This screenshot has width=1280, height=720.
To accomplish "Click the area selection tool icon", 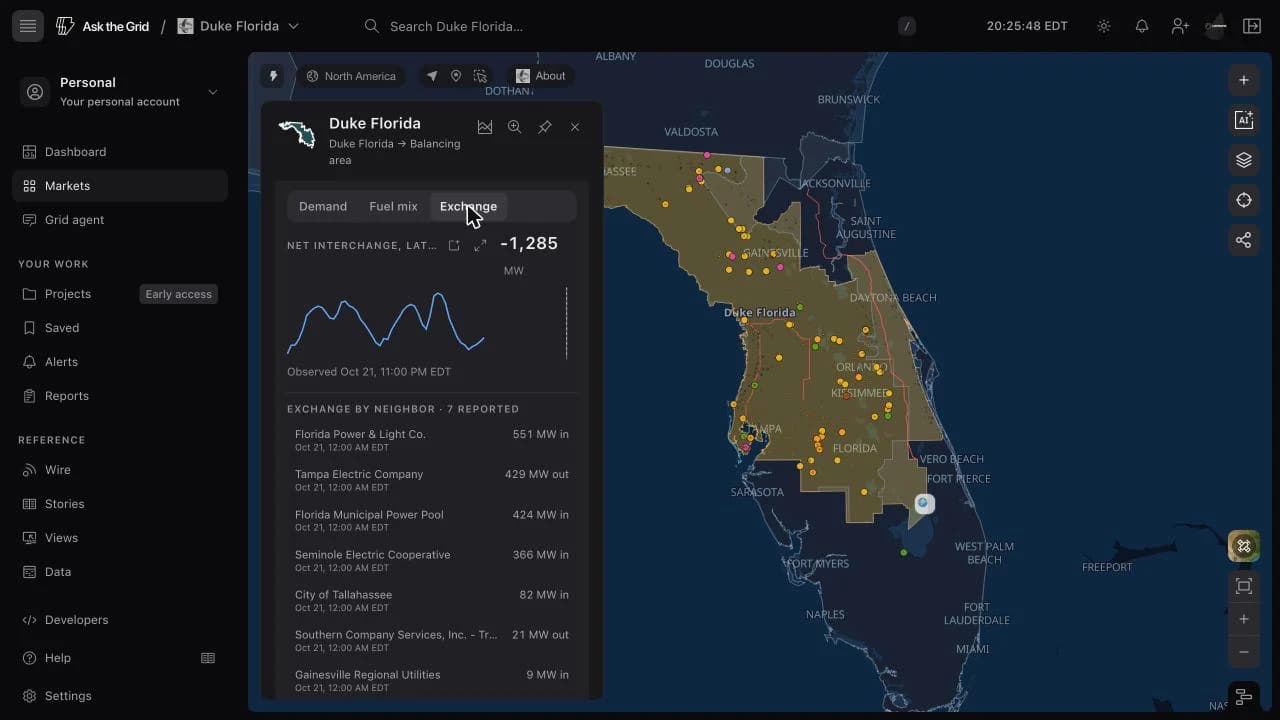I will click(481, 76).
